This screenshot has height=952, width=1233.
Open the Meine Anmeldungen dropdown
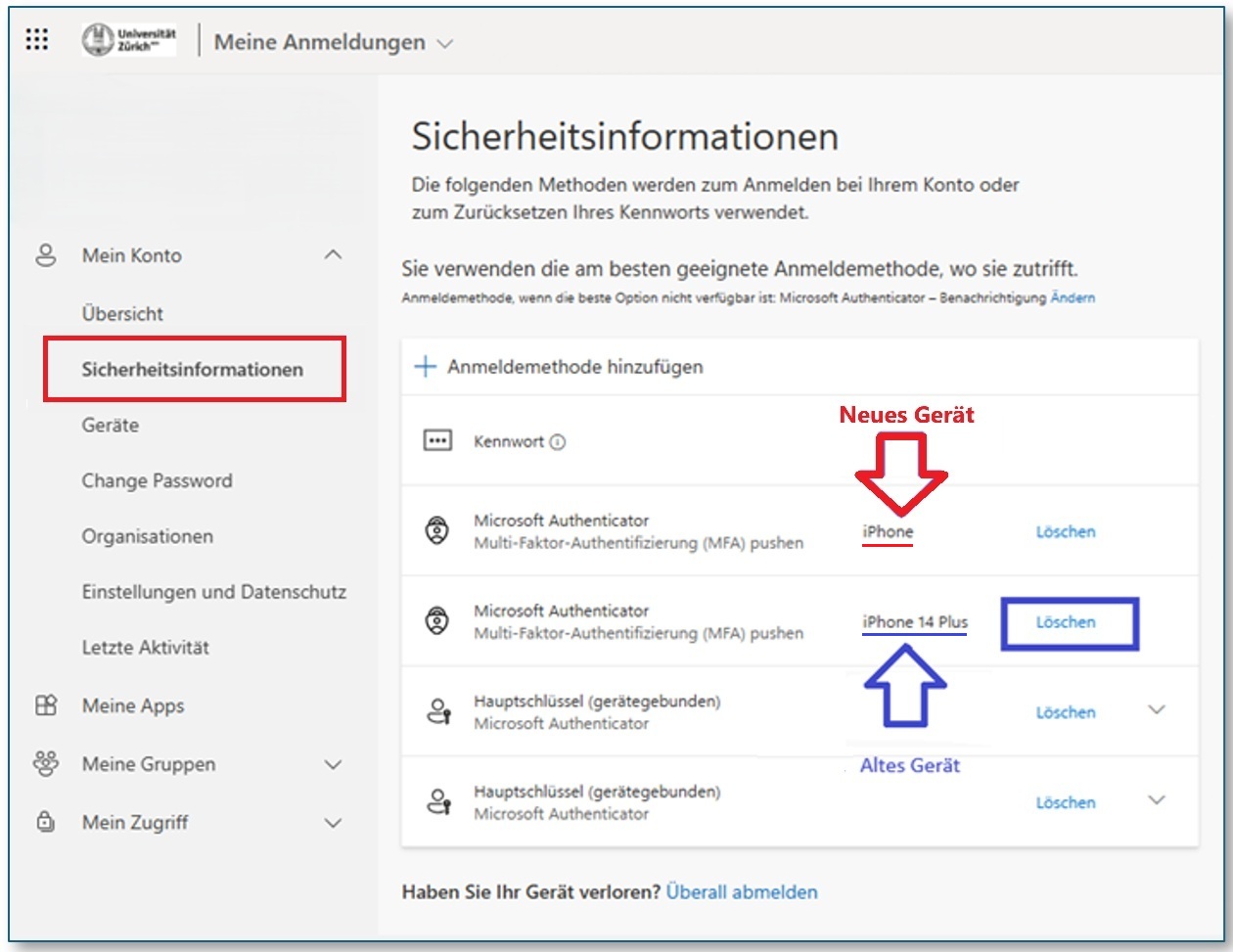(x=445, y=44)
